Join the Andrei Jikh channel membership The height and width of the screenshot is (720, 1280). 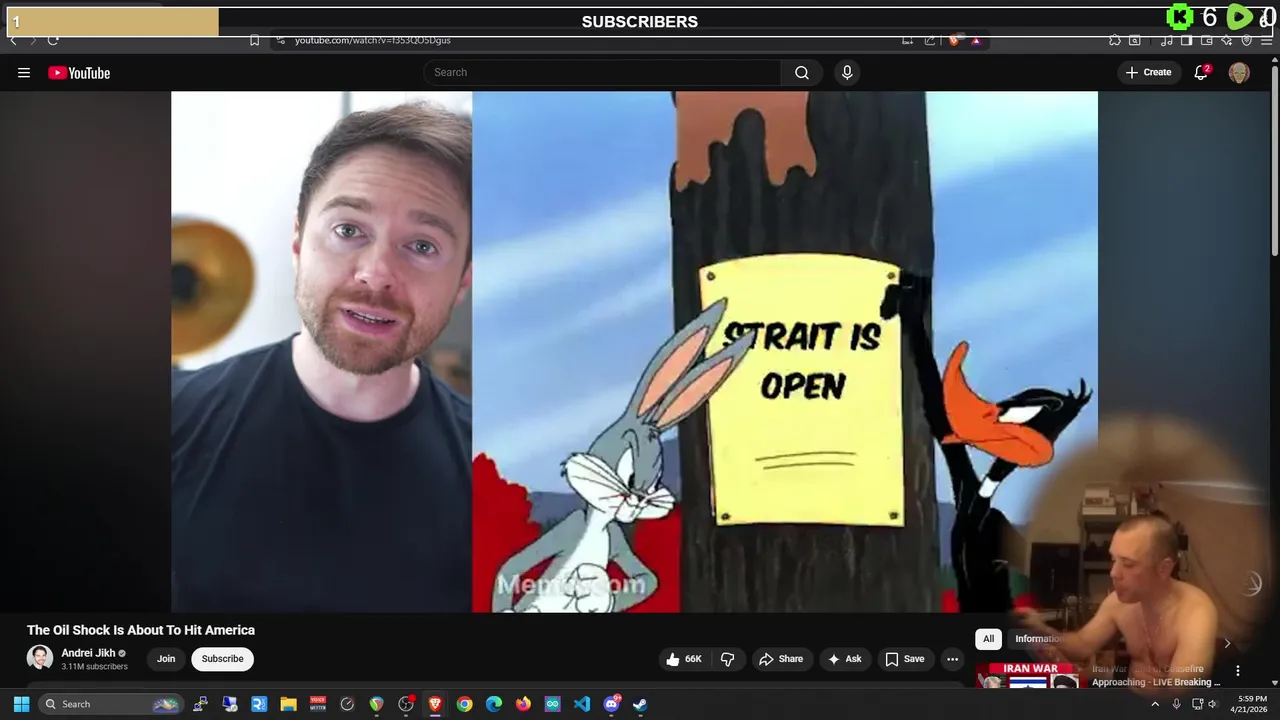pos(166,659)
